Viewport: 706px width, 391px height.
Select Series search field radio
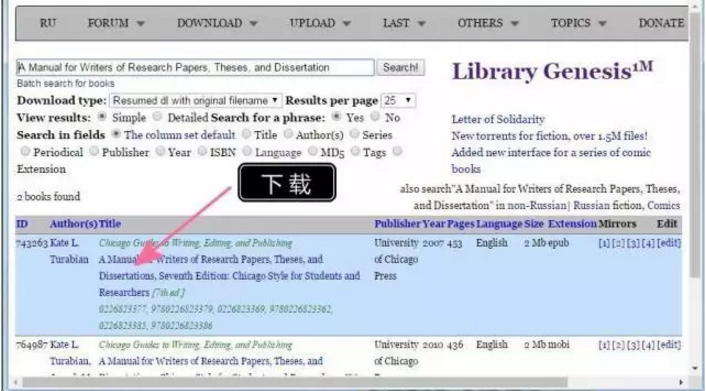(354, 134)
